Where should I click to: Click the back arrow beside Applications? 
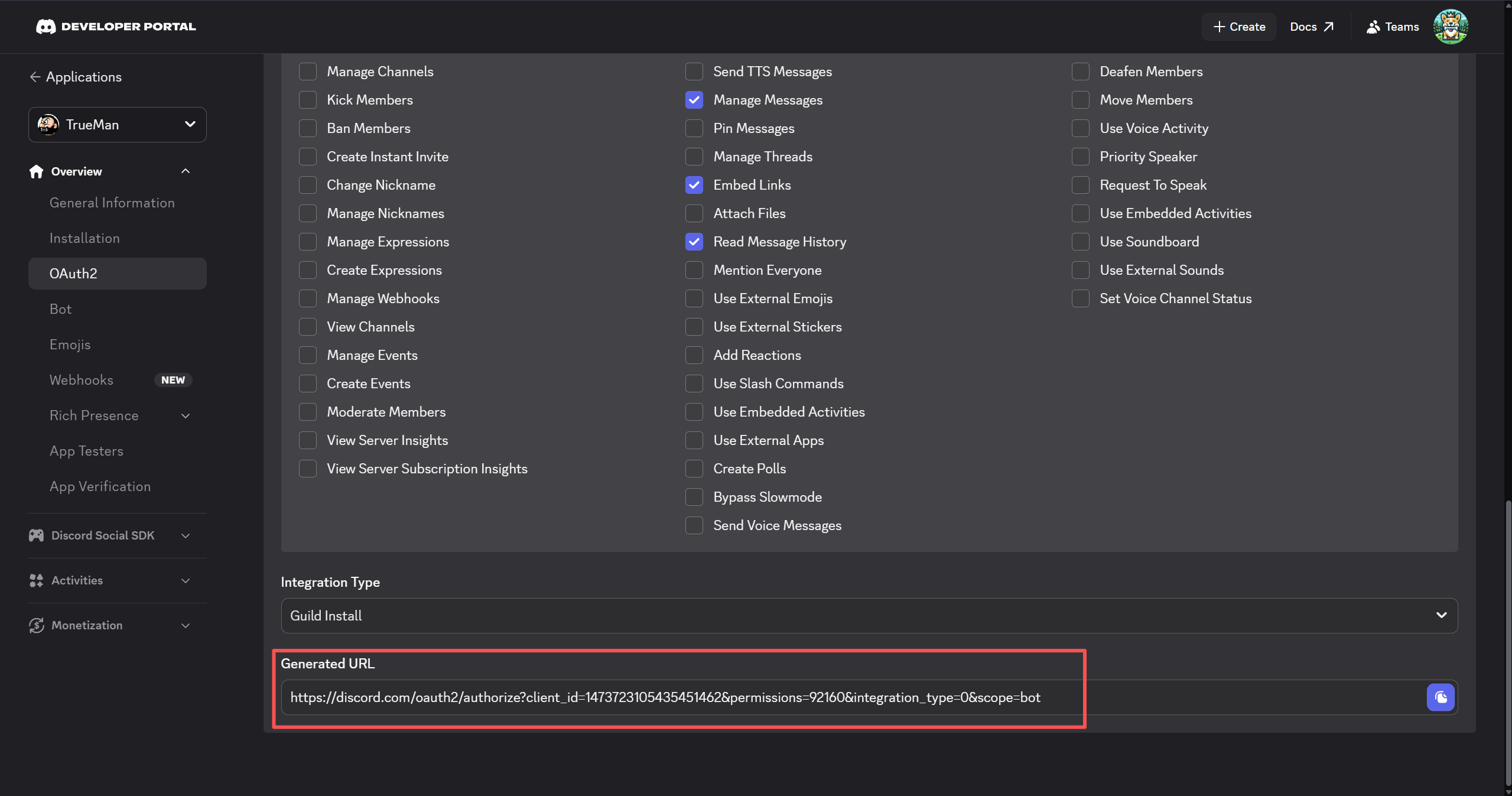tap(35, 77)
